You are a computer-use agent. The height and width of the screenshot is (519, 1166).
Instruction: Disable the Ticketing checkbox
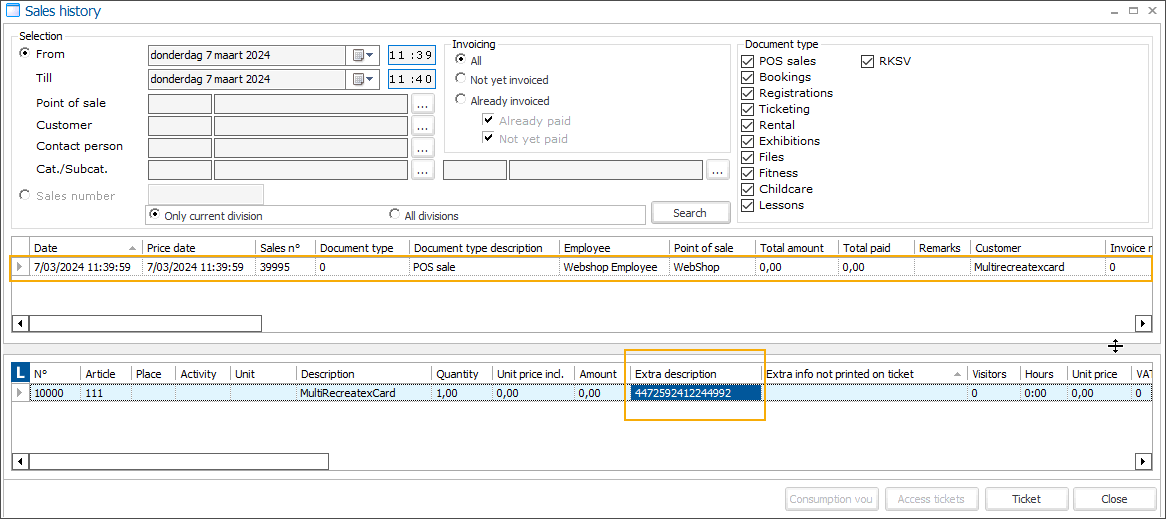pos(748,109)
